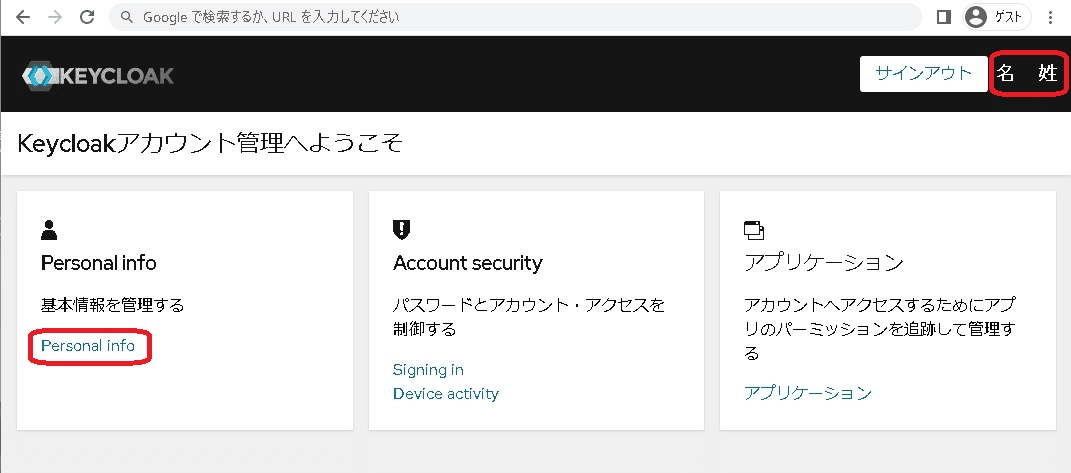Open Chrome three-dot menu
The width and height of the screenshot is (1071, 473).
click(x=1051, y=17)
